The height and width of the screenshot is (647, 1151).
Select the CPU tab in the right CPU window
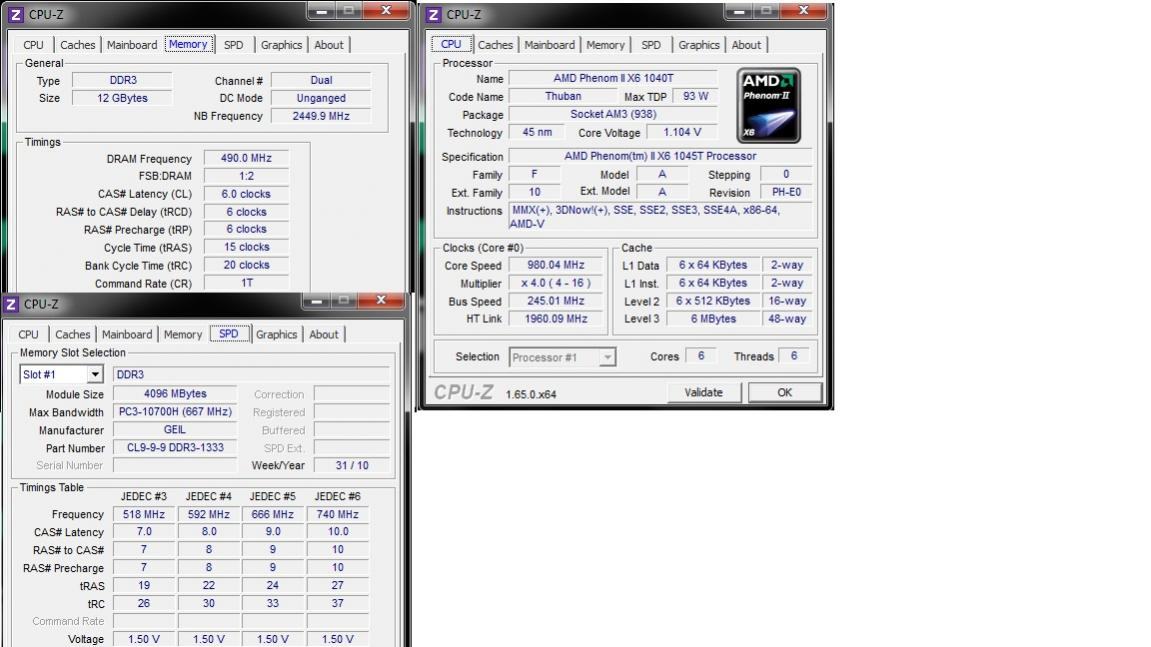(x=451, y=44)
